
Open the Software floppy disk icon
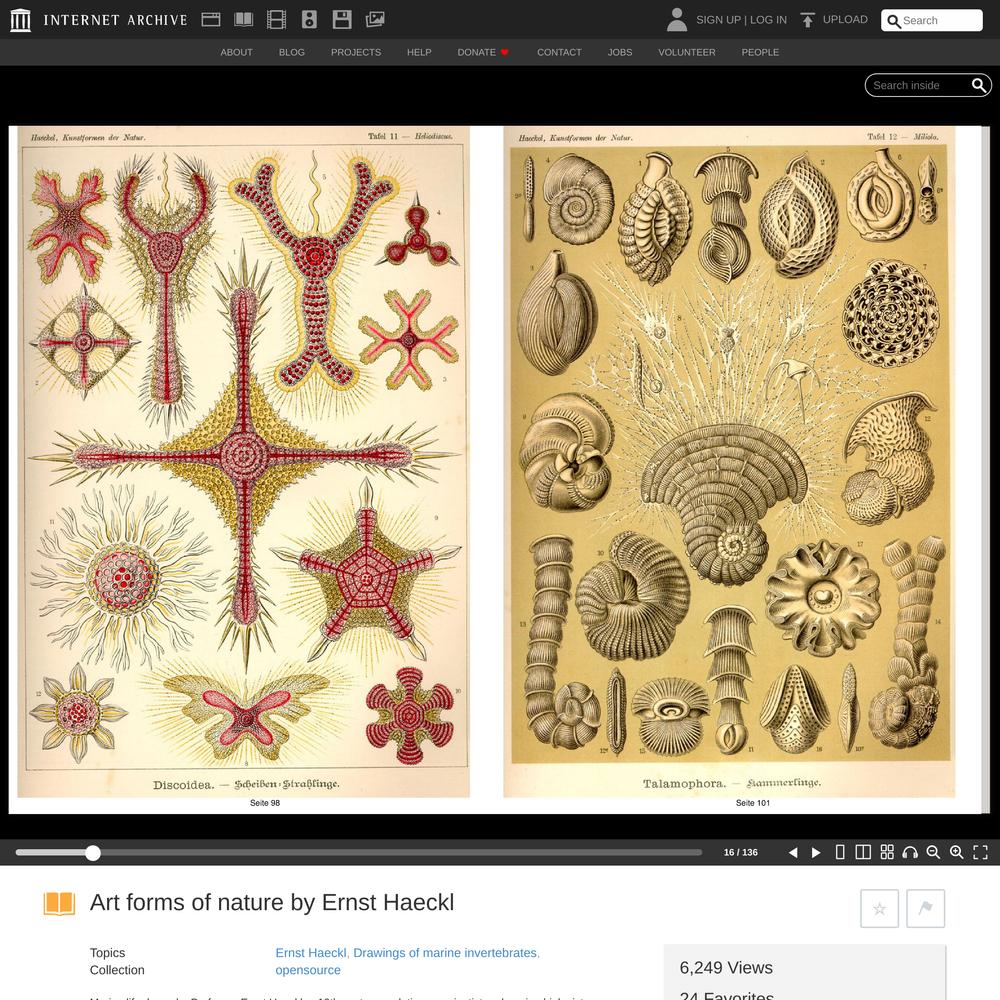[x=342, y=20]
